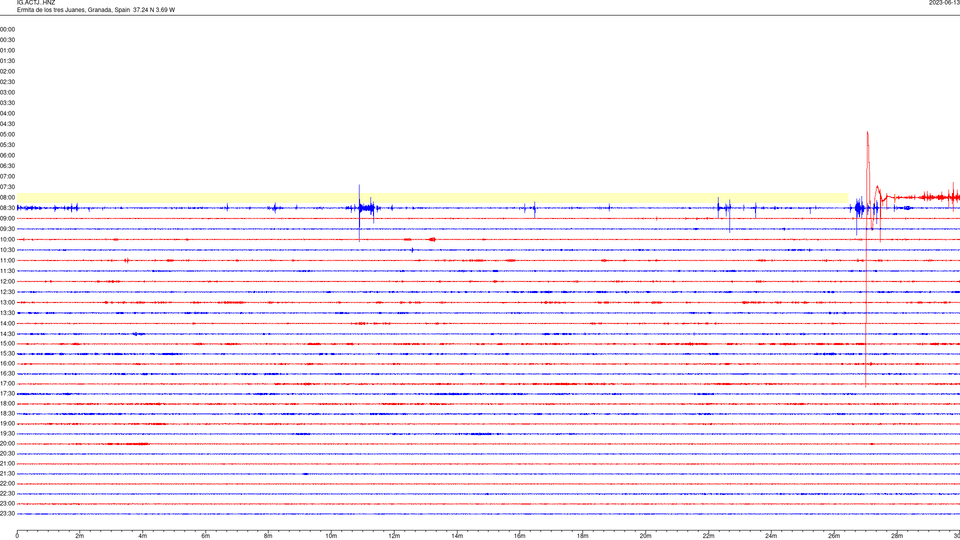Click the yellow highlighted band at 08:00
The width and height of the screenshot is (960, 540).
tap(432, 198)
